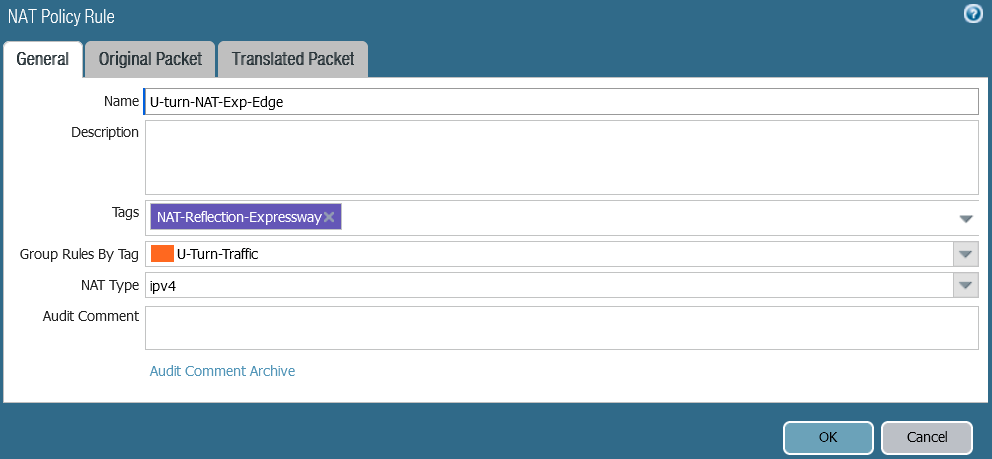Screen dimensions: 992x459
Task: Click into the Description text area
Action: [560, 157]
